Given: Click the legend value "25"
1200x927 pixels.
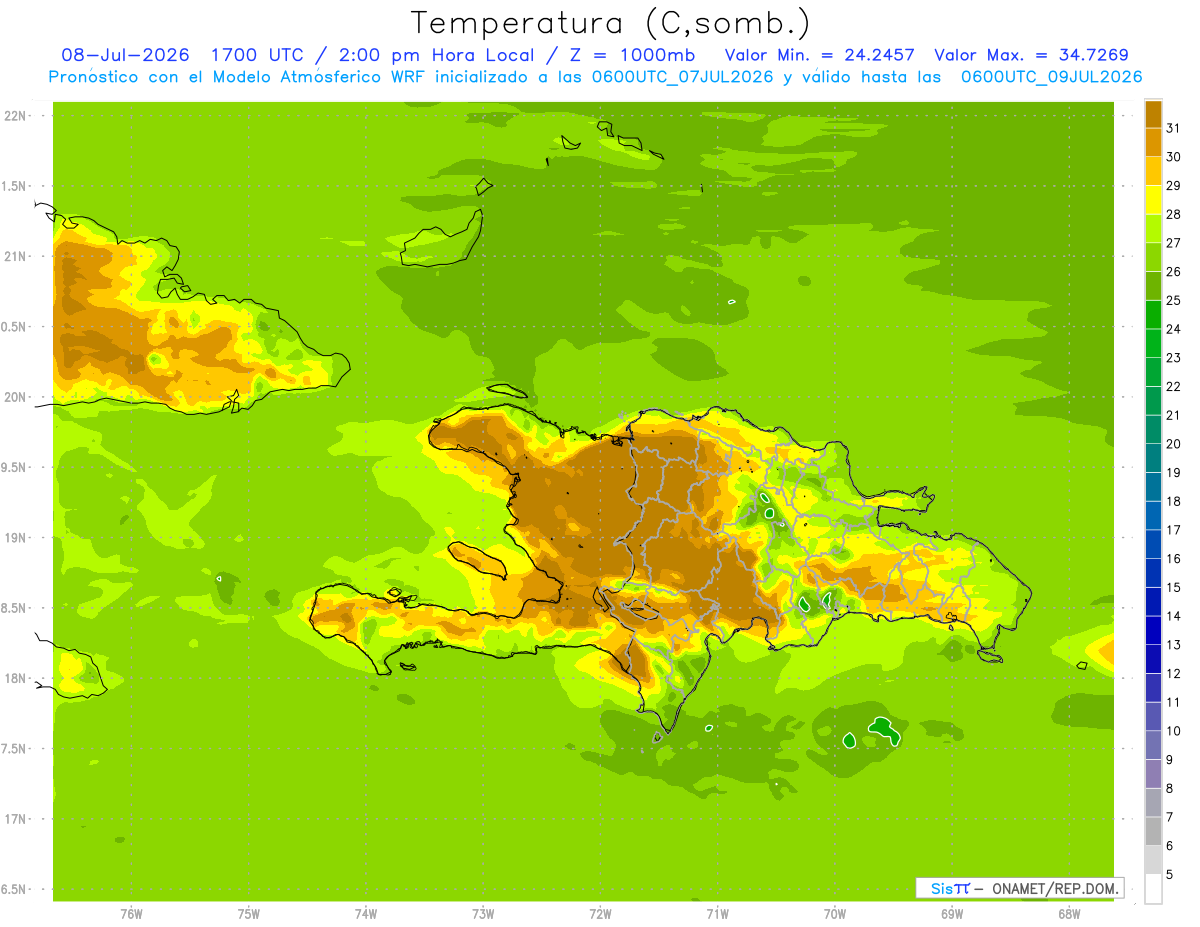Looking at the screenshot, I should point(1174,300).
